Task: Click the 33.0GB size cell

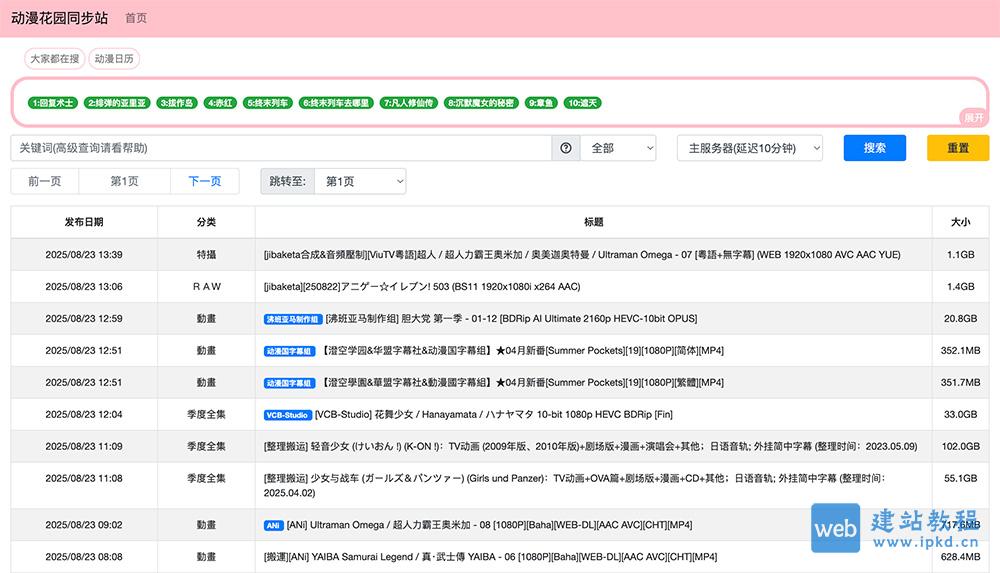Action: tap(960, 414)
